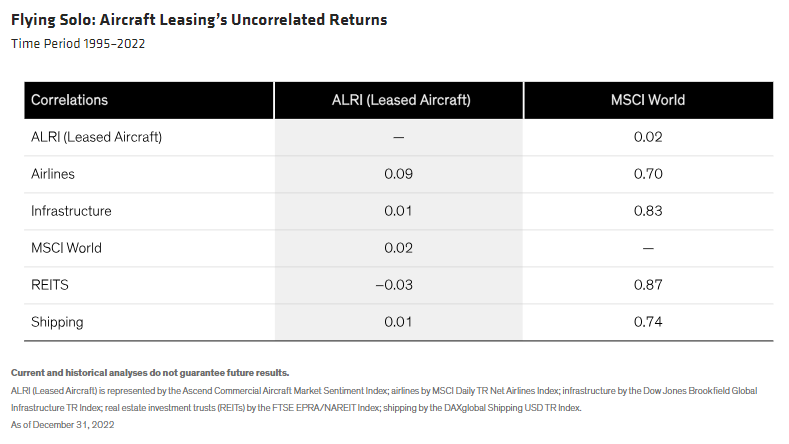
Task: Click the 0.09 Airlines correlation value
Action: [x=399, y=174]
